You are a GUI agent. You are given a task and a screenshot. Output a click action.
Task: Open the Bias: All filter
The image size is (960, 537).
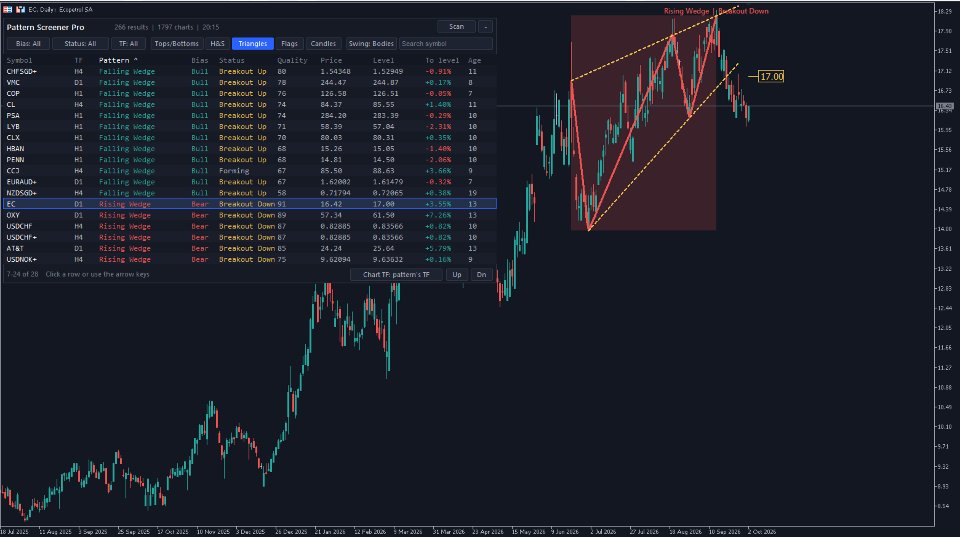click(28, 43)
